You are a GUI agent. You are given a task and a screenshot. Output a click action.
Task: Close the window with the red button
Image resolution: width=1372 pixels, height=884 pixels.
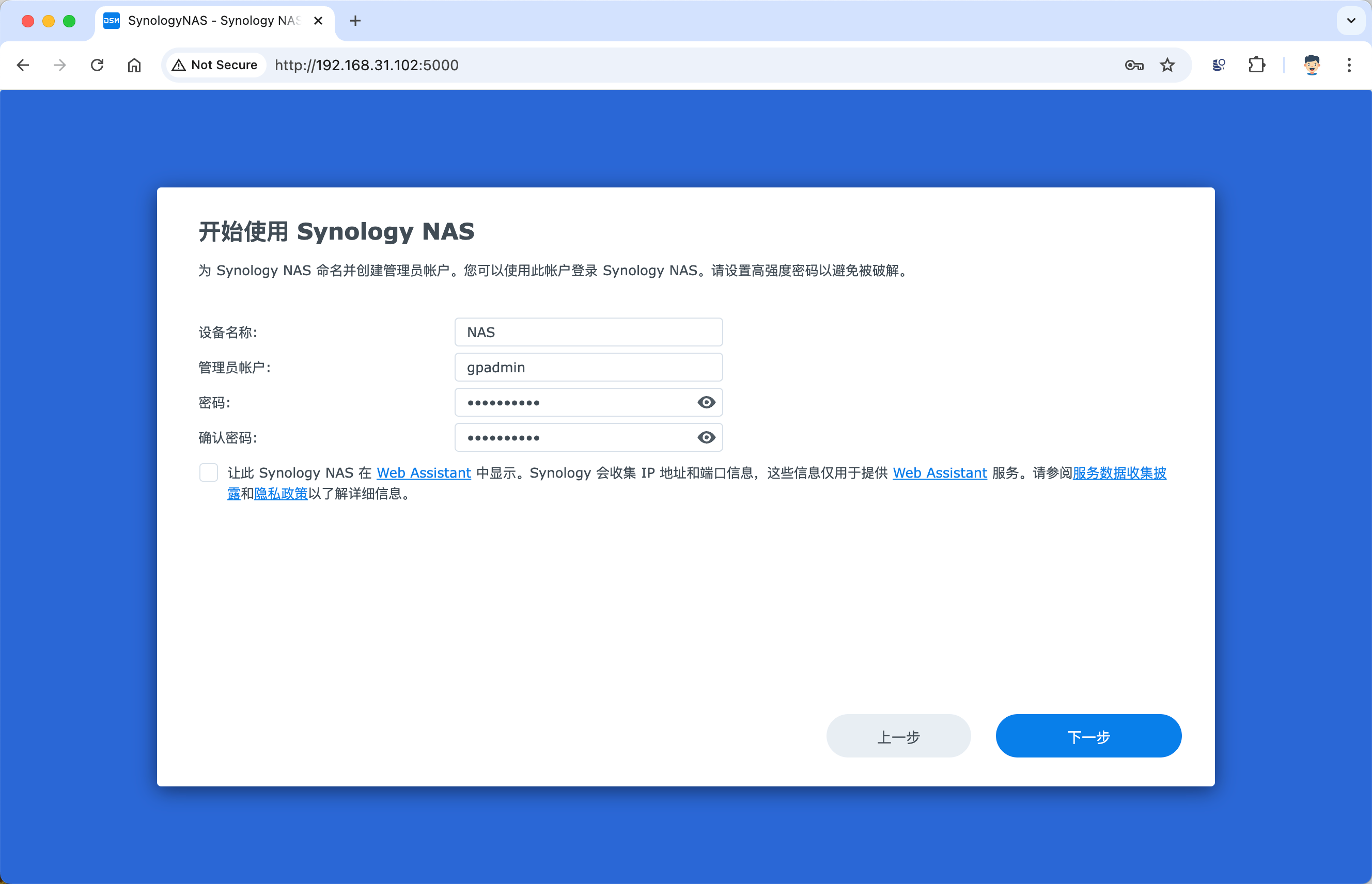point(27,21)
